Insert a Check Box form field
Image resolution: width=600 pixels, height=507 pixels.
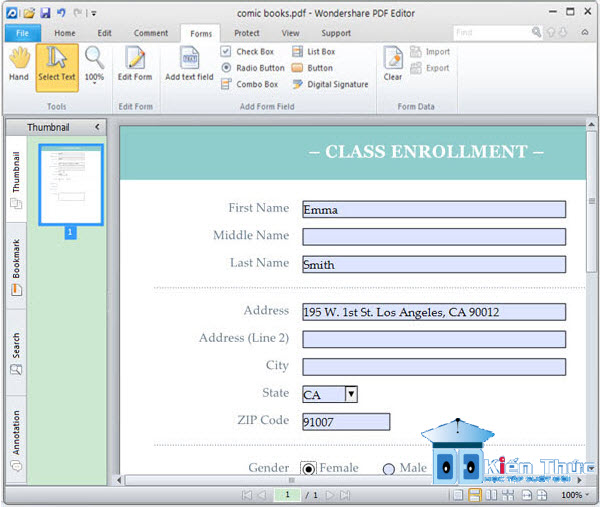(x=247, y=52)
